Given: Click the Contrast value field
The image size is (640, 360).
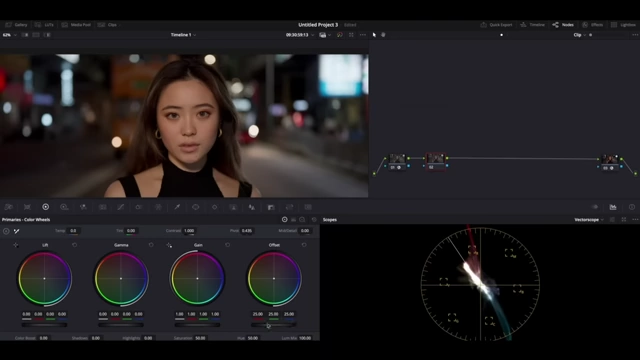Looking at the screenshot, I should (189, 231).
